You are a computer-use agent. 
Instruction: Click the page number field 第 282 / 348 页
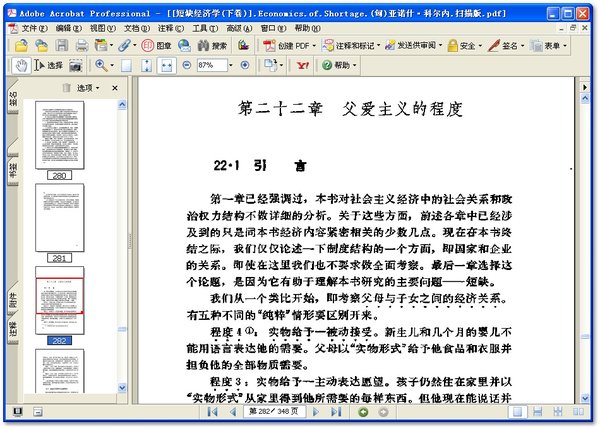(x=274, y=412)
